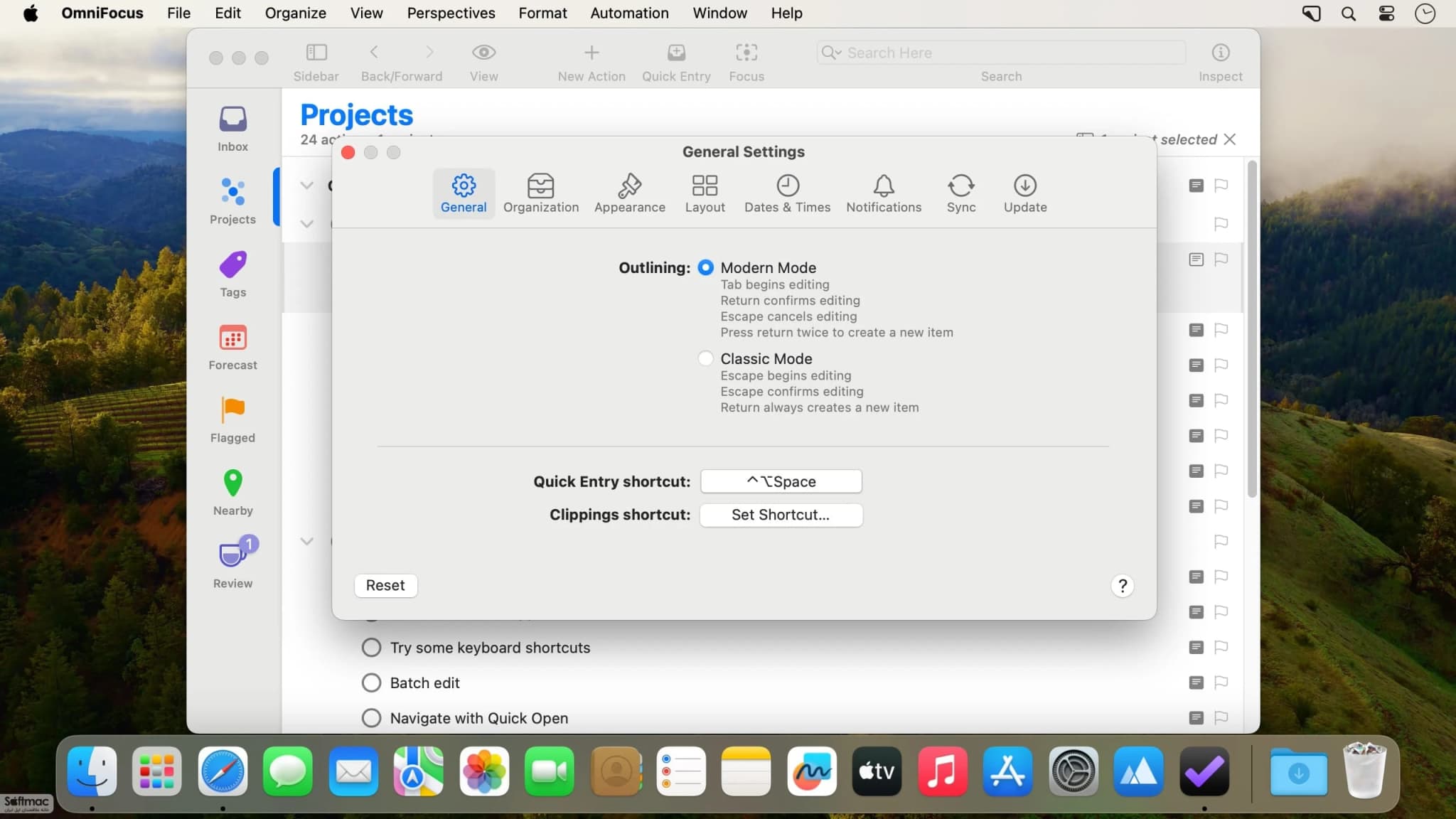Open the Flagged perspective
This screenshot has height=819, width=1456.
[x=232, y=419]
